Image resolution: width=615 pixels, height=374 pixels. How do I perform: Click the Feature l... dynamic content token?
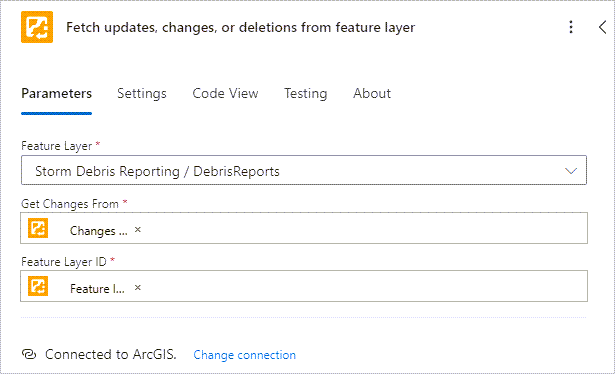tap(85, 287)
